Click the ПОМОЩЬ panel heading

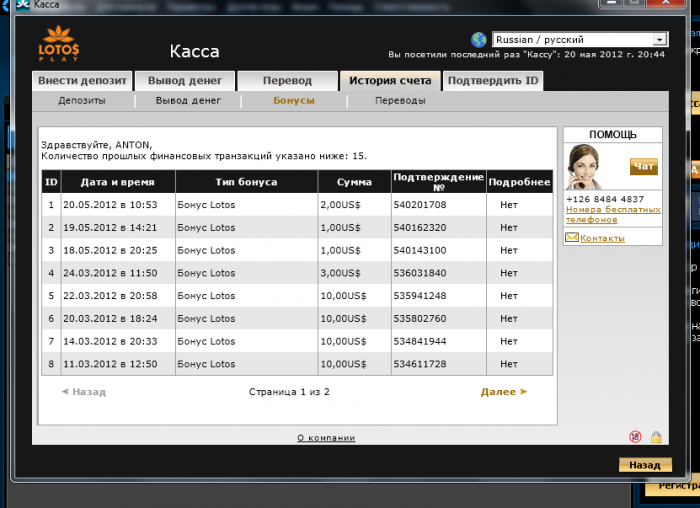[x=612, y=135]
